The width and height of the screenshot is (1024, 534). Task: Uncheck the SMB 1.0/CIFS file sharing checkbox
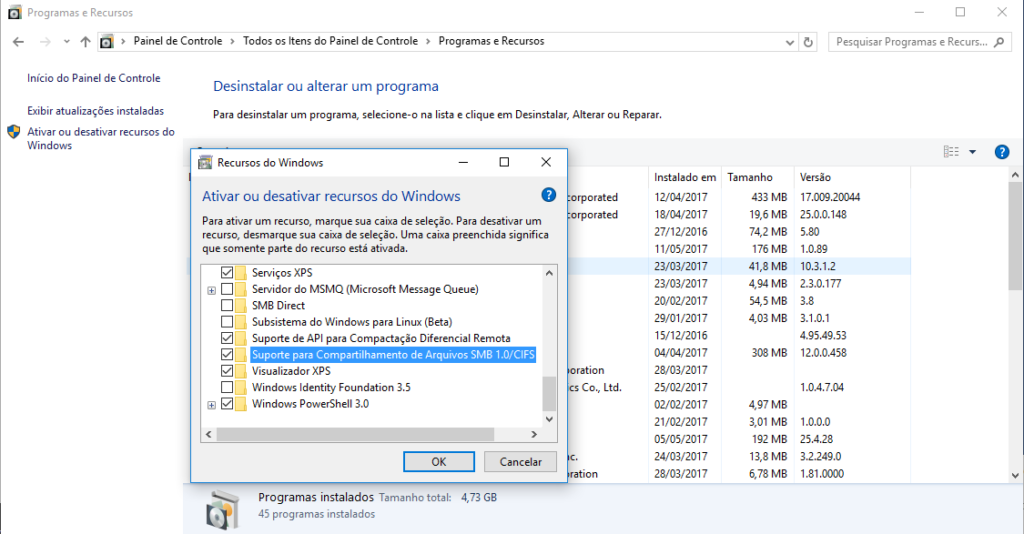click(x=227, y=354)
